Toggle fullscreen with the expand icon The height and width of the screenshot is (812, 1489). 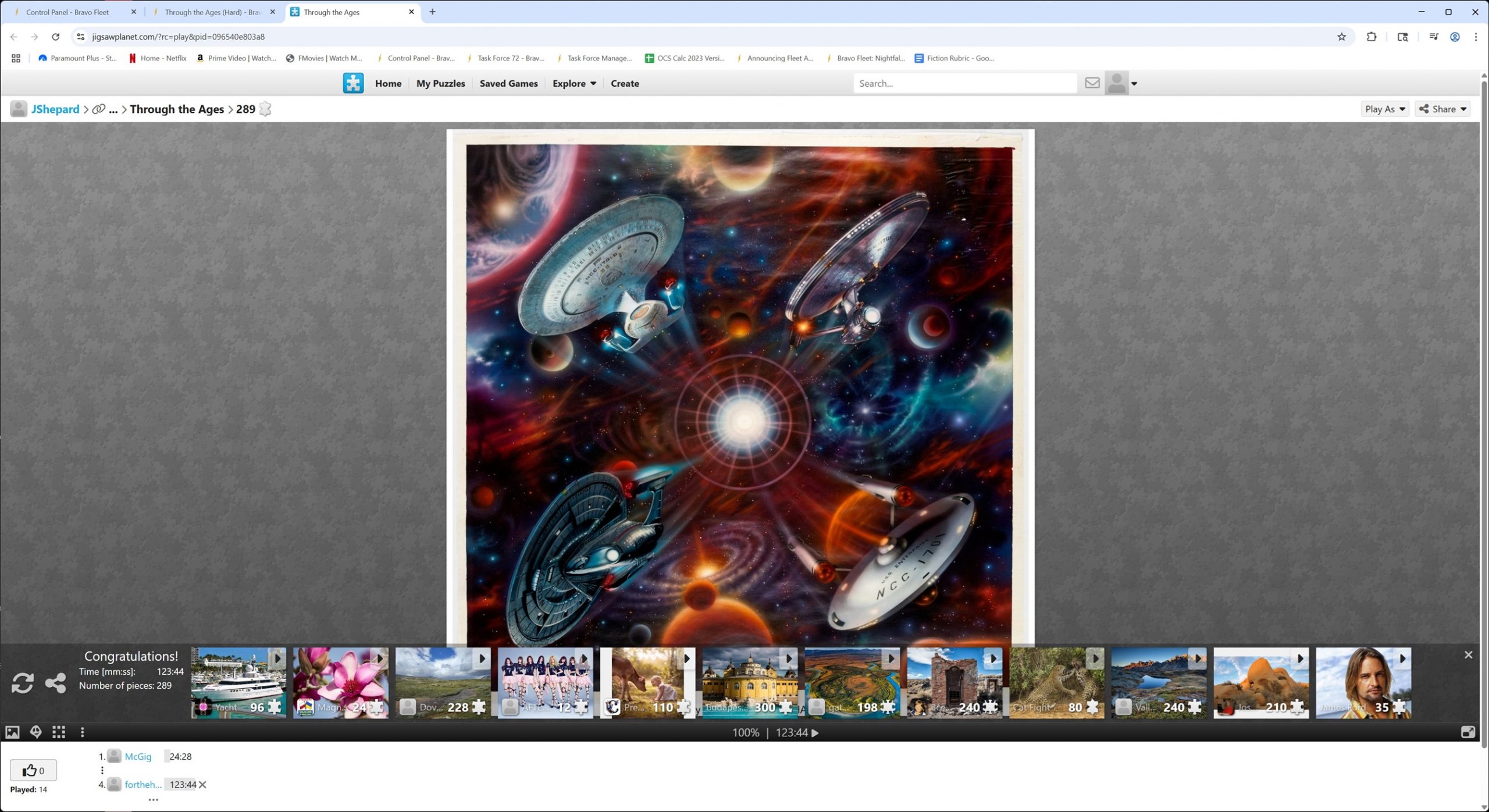[1467, 732]
